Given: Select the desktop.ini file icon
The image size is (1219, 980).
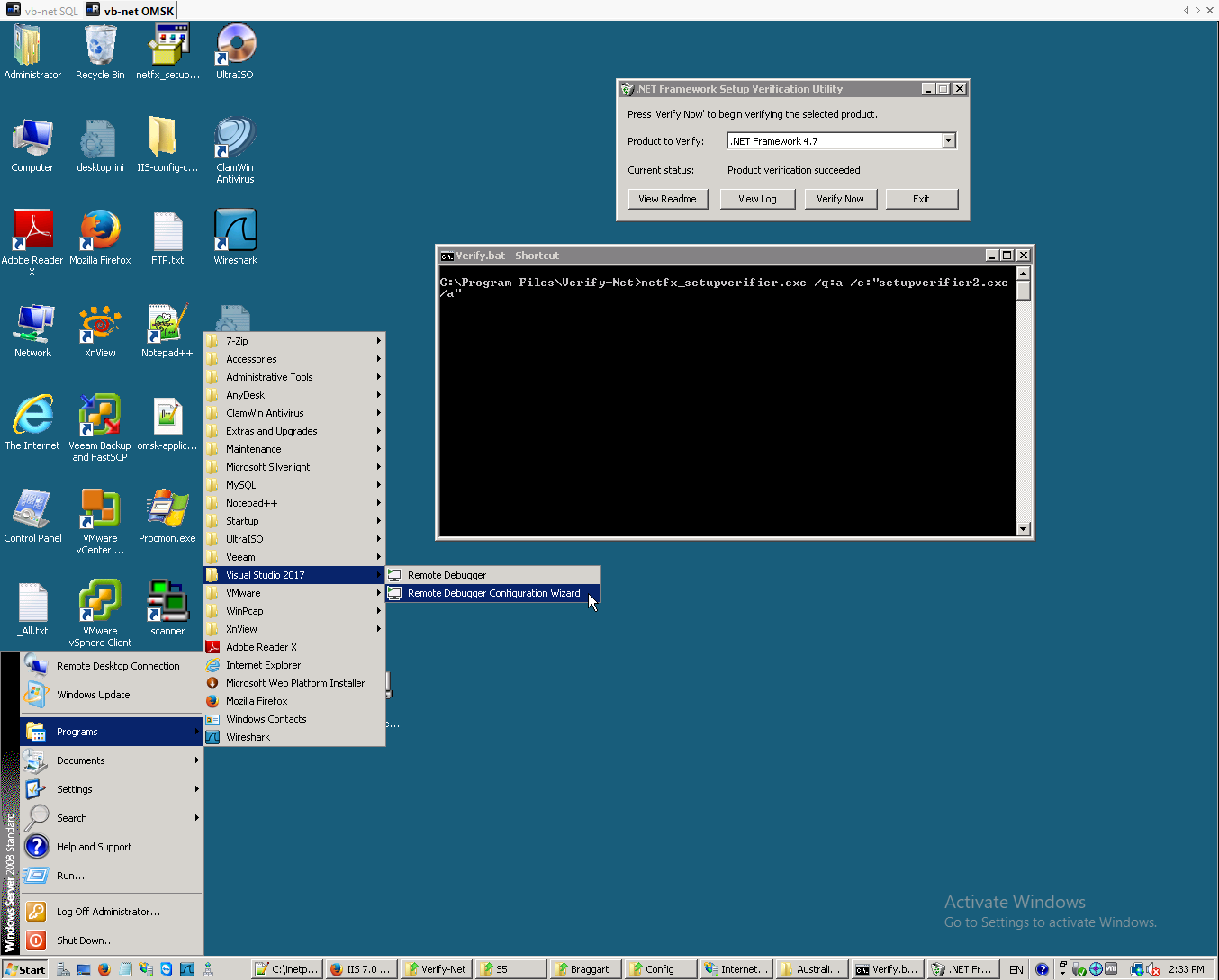Looking at the screenshot, I should click(100, 145).
